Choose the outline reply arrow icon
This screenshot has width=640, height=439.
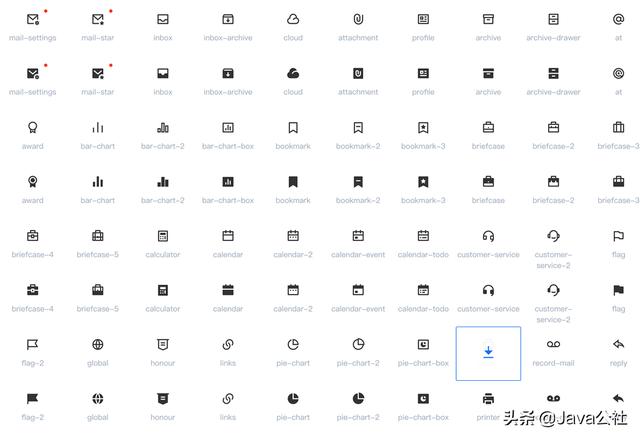click(618, 344)
